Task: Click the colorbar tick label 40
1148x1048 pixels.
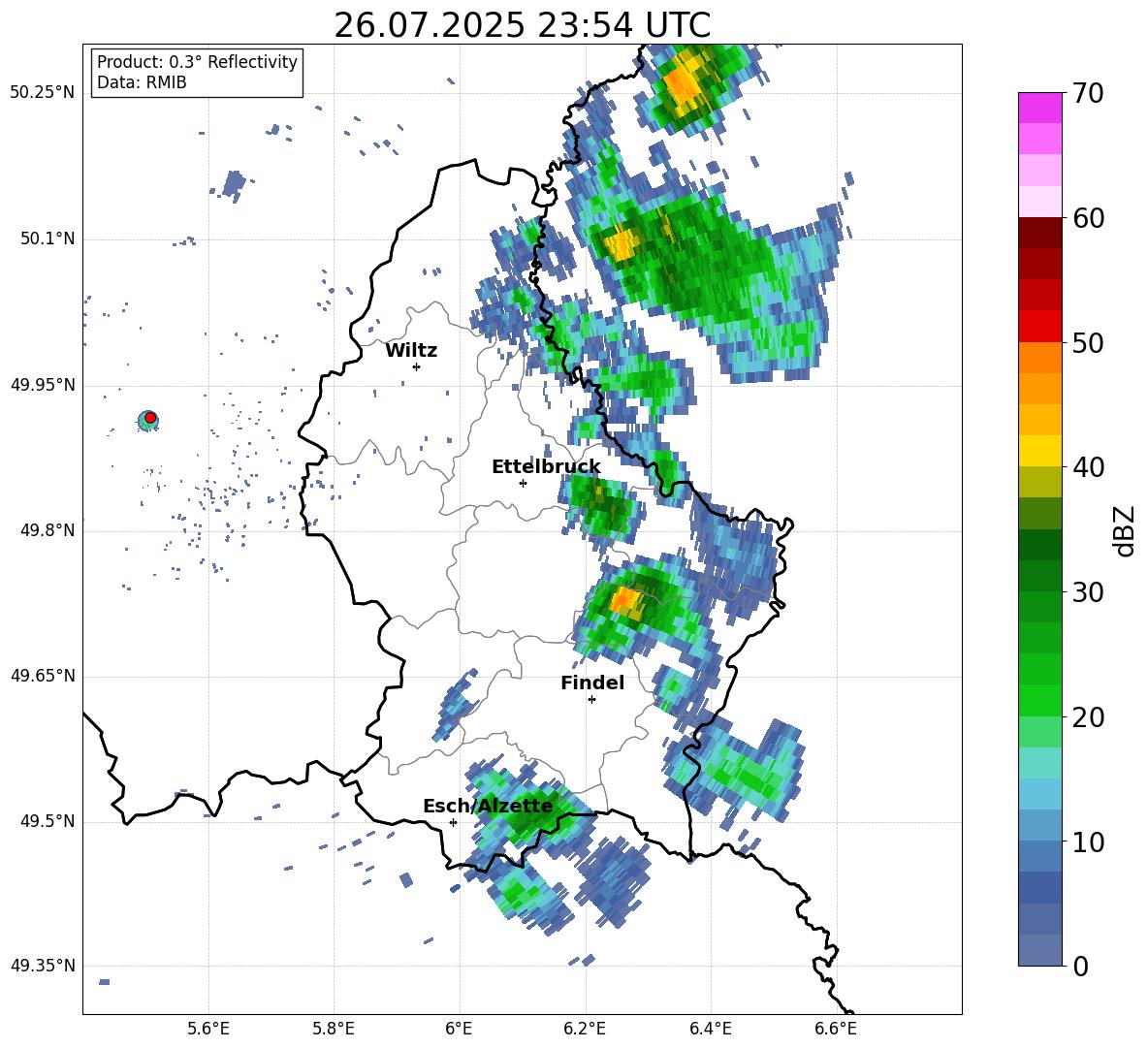Action: (x=1089, y=467)
